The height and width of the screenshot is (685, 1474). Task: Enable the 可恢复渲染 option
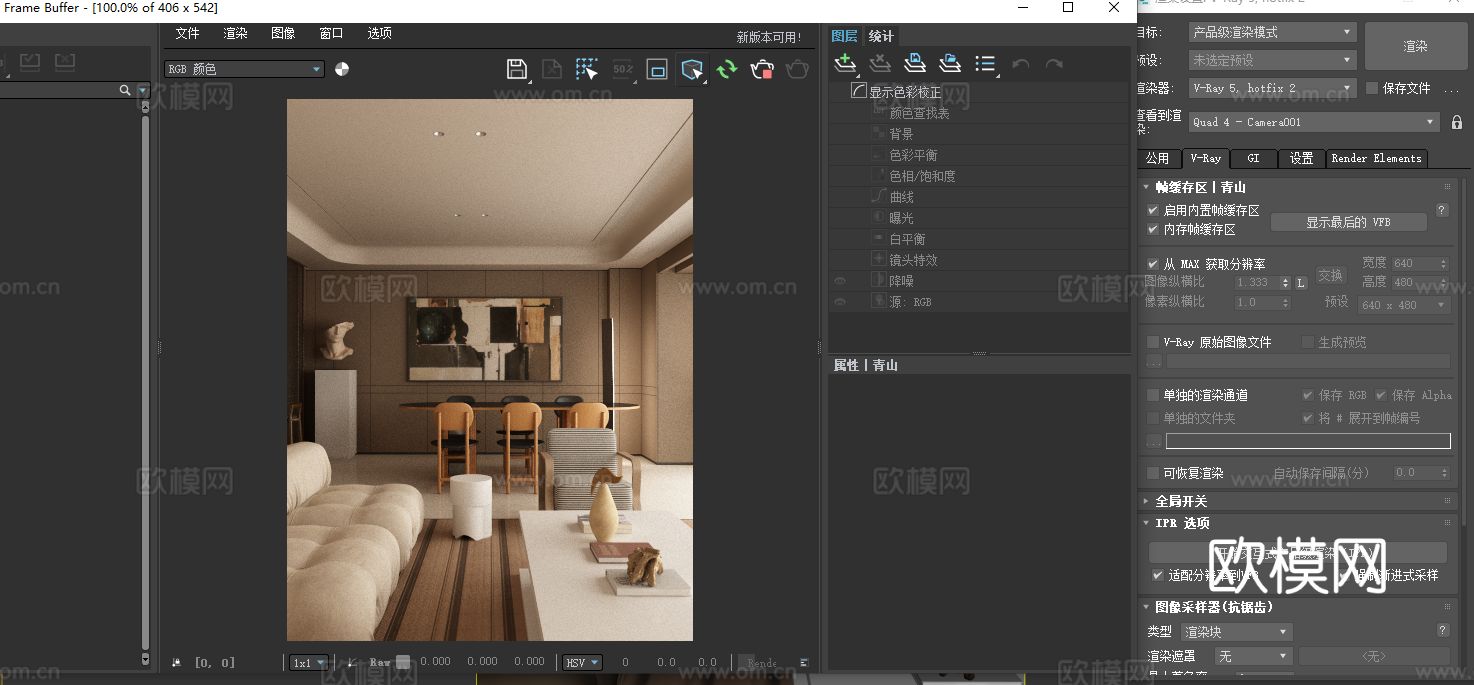click(x=1151, y=473)
